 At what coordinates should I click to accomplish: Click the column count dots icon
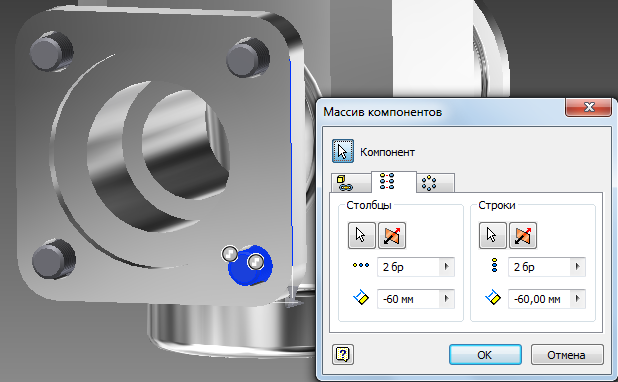click(361, 265)
